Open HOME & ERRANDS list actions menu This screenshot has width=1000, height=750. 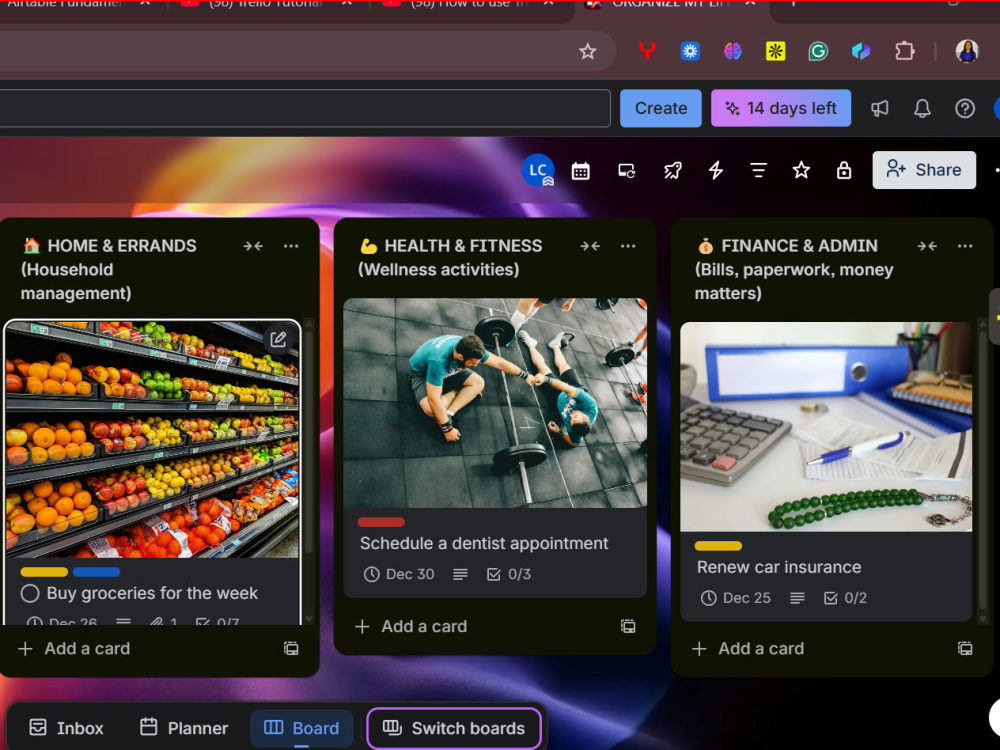click(291, 246)
